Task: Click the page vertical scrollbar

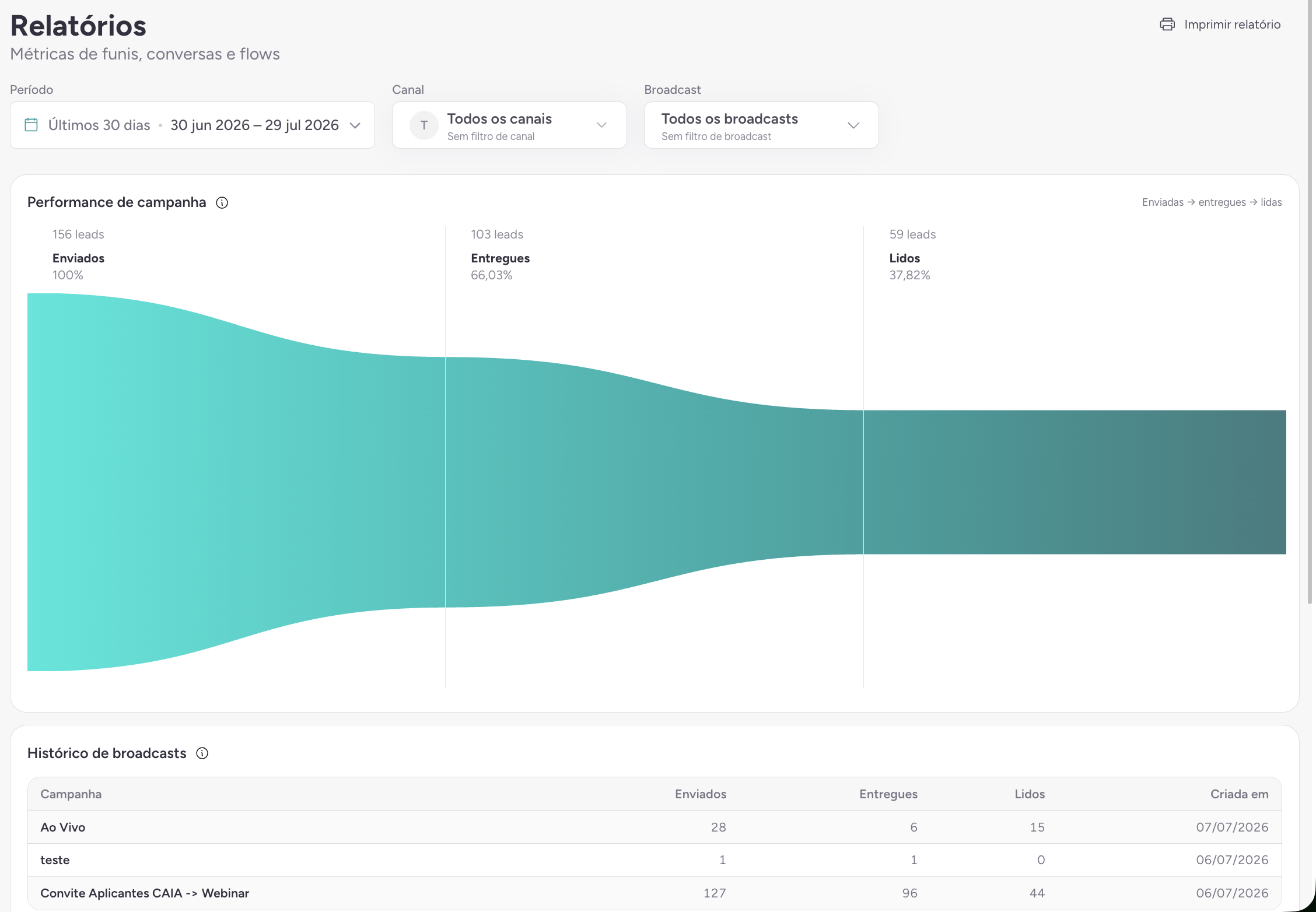Action: [x=1310, y=303]
